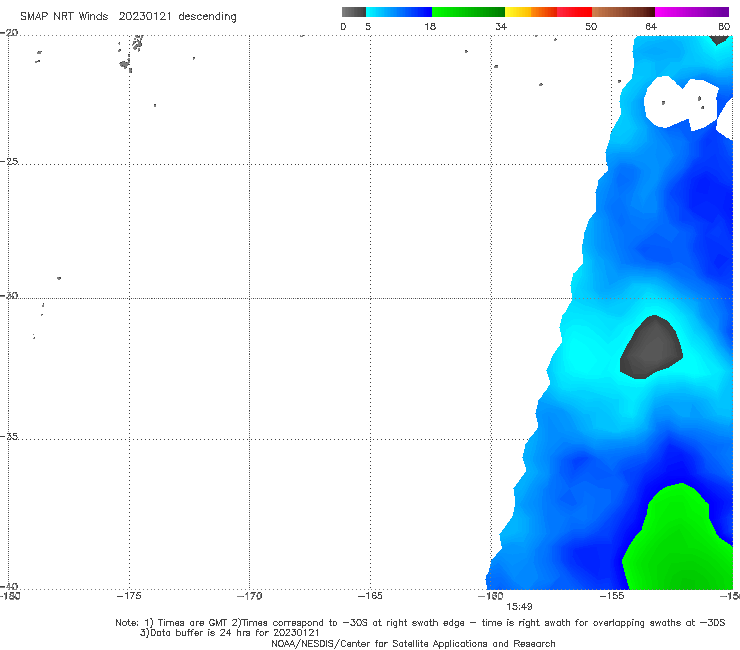Click the color bar label '18'
Viewport: 740px width, 650px height.
430,26
